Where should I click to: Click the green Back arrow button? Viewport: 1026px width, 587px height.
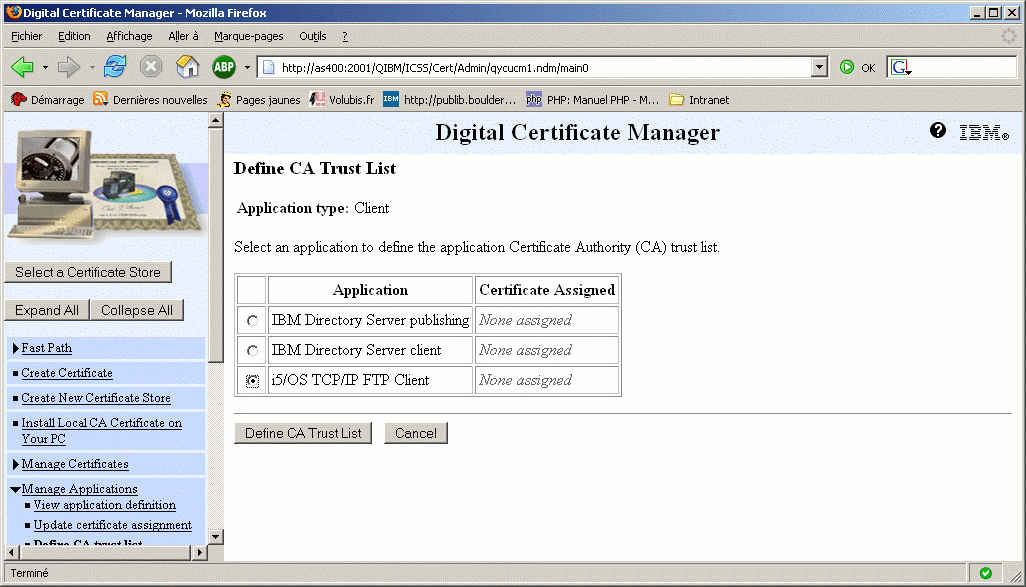tap(22, 67)
